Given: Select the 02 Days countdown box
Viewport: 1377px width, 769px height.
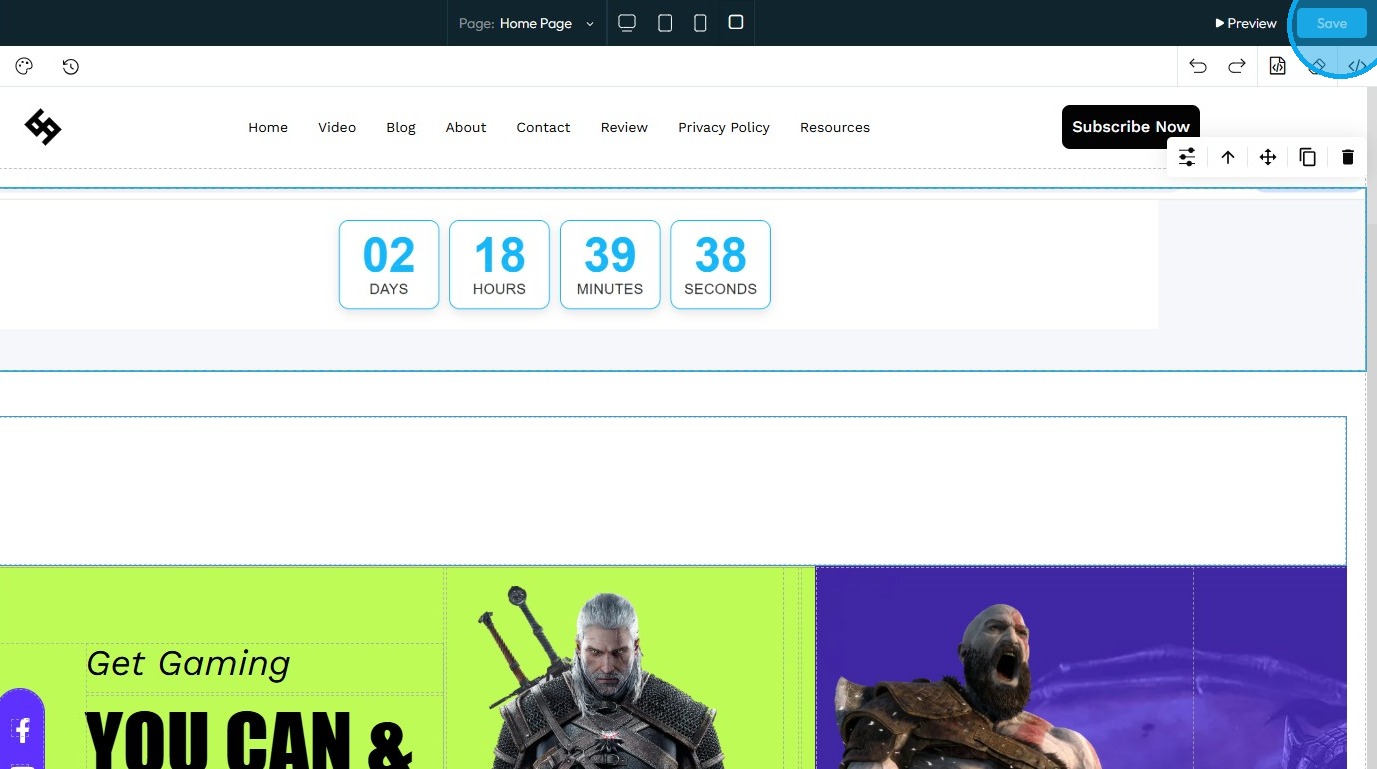Looking at the screenshot, I should (389, 265).
